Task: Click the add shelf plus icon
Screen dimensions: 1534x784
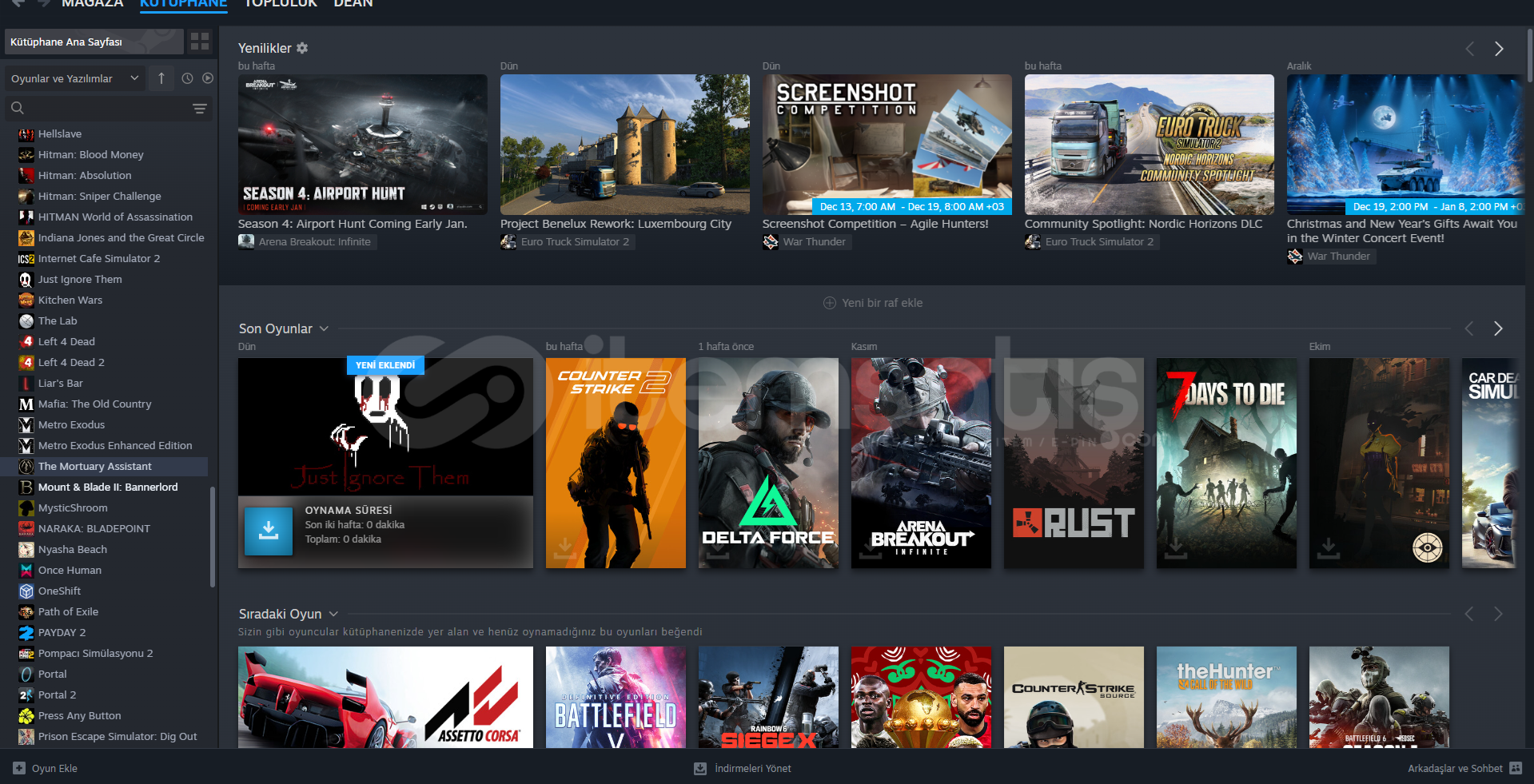Action: (830, 303)
